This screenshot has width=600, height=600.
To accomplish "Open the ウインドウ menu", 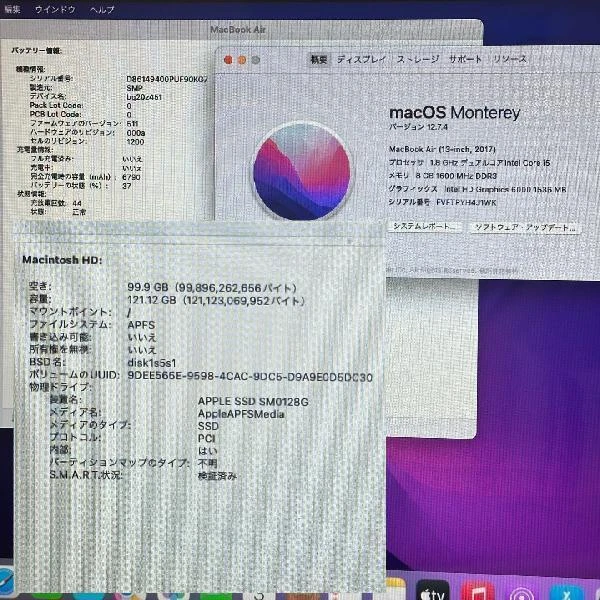I will [55, 9].
